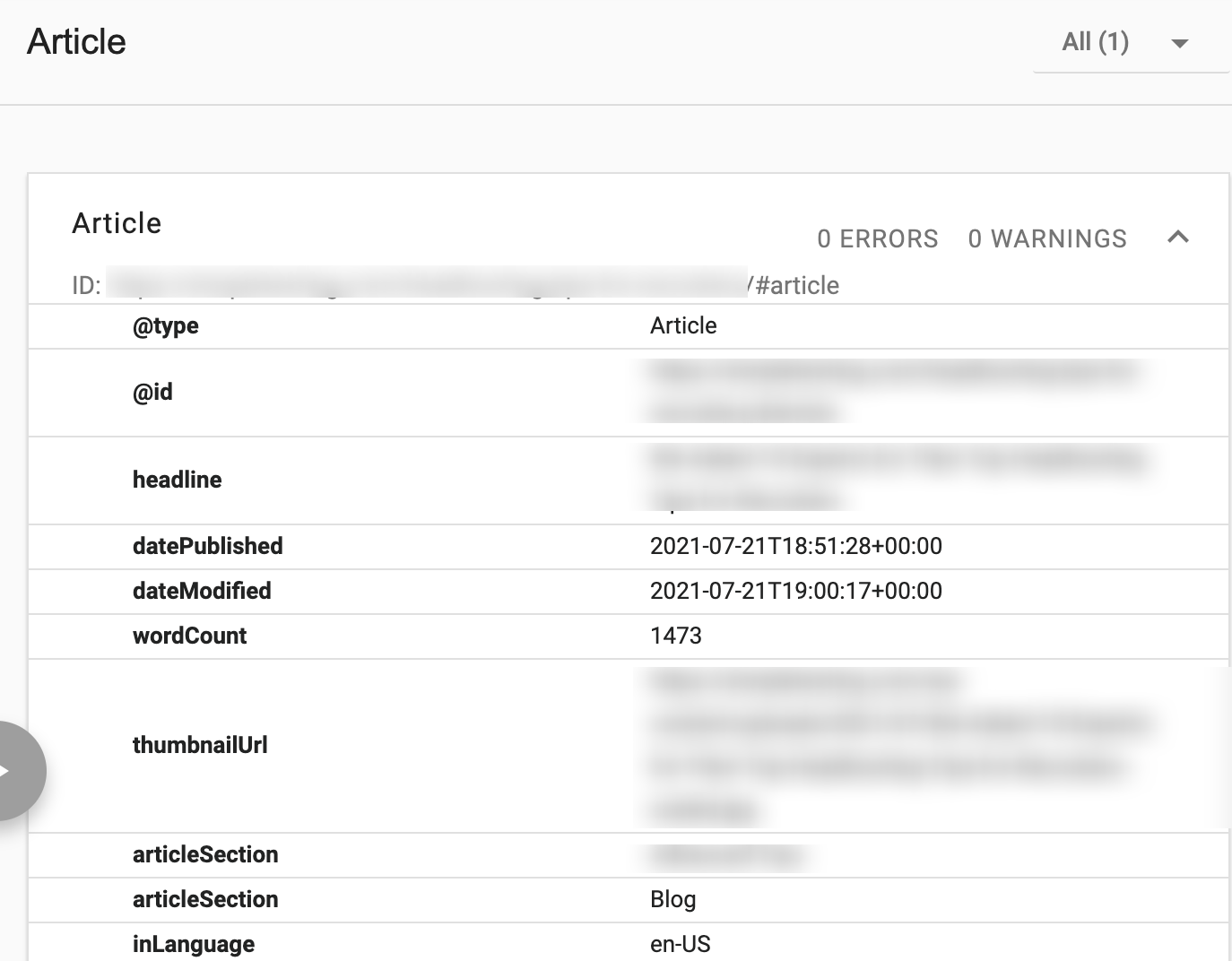Click the dateModified timestamp value
Image resolution: width=1232 pixels, height=961 pixels.
795,592
